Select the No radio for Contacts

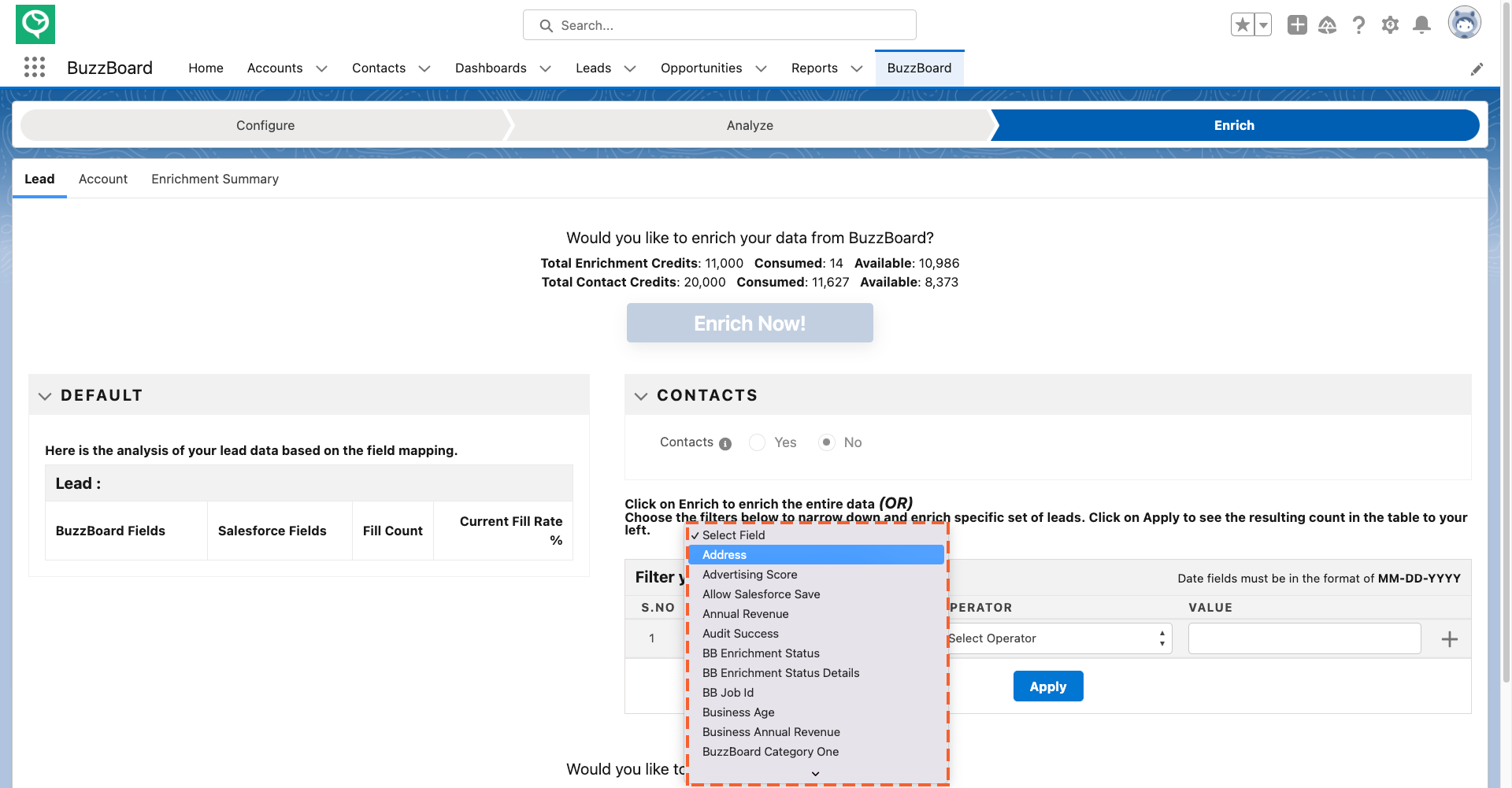[x=826, y=442]
